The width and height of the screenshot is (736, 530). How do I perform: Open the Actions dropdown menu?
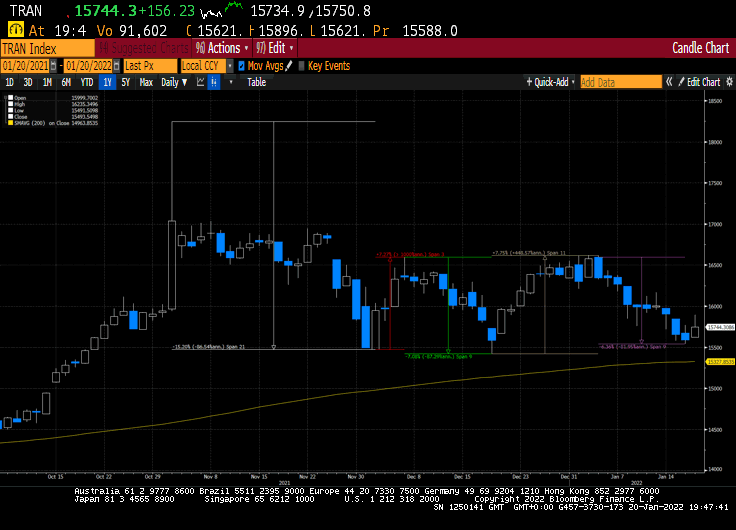tap(222, 48)
